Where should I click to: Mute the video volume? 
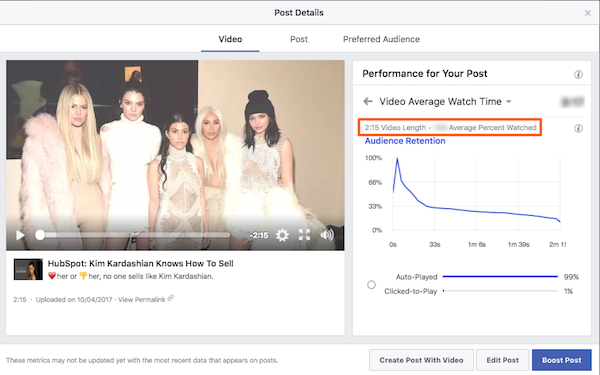(327, 235)
